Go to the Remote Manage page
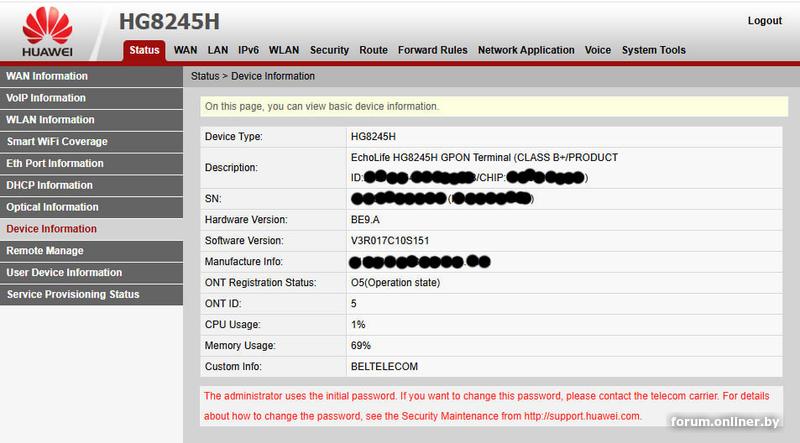 91,251
